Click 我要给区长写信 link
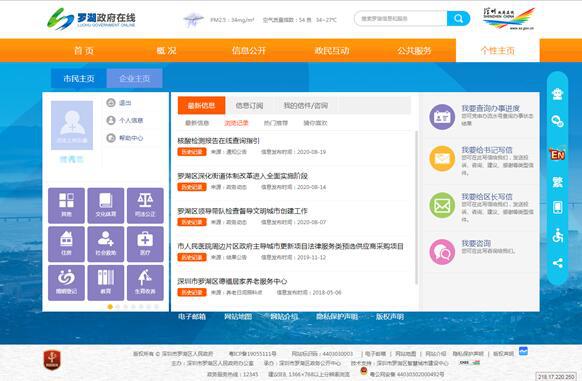Screen dimensions: 582x381 pos(487,197)
